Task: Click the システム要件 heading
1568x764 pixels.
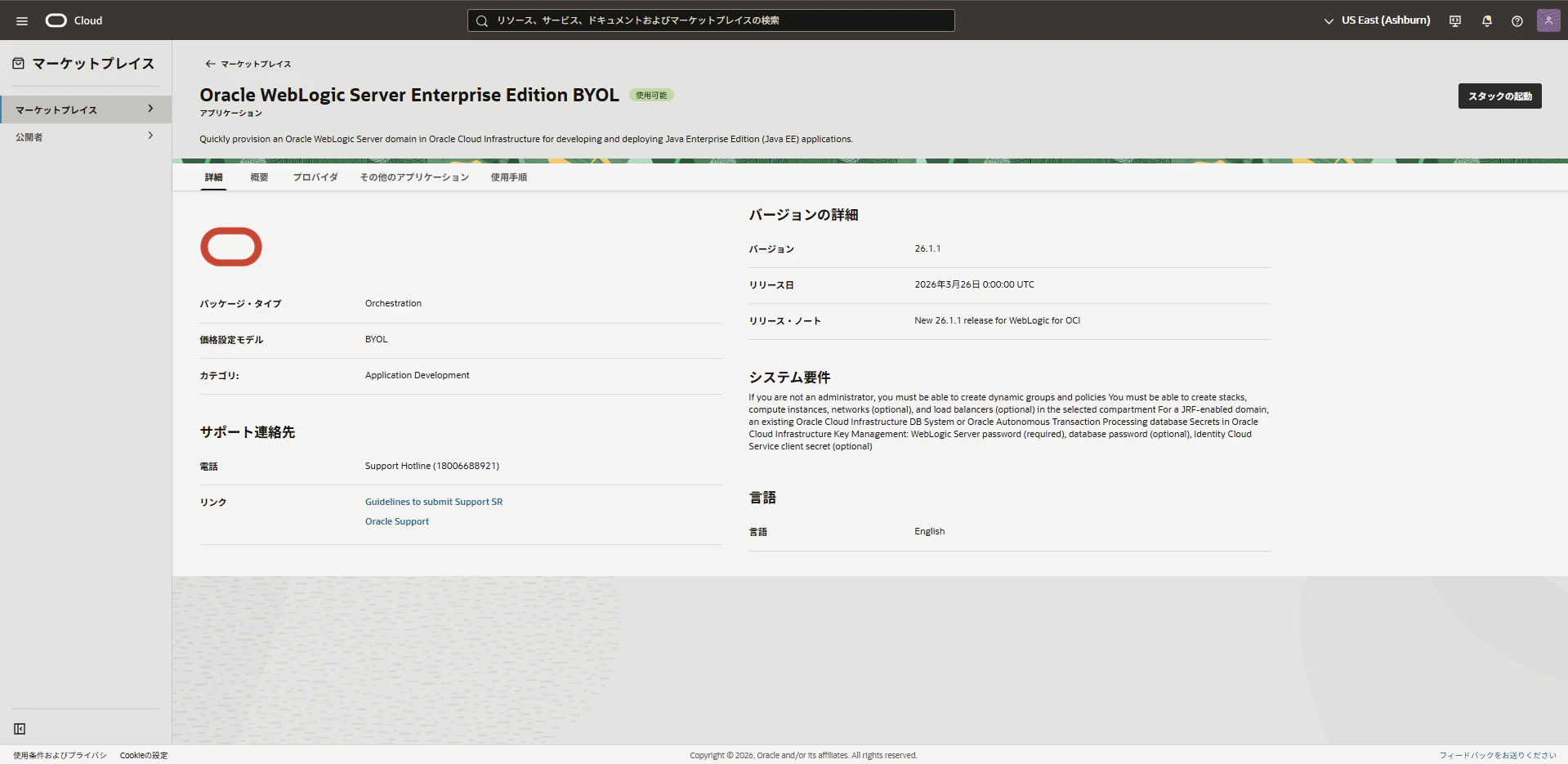Action: [x=789, y=378]
